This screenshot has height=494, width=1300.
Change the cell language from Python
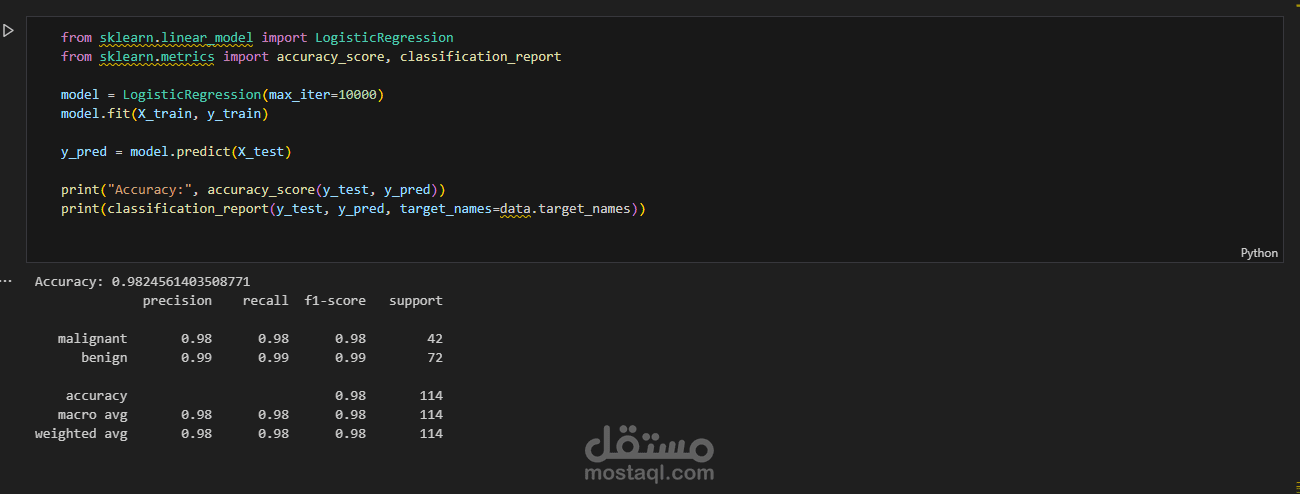click(x=1259, y=253)
